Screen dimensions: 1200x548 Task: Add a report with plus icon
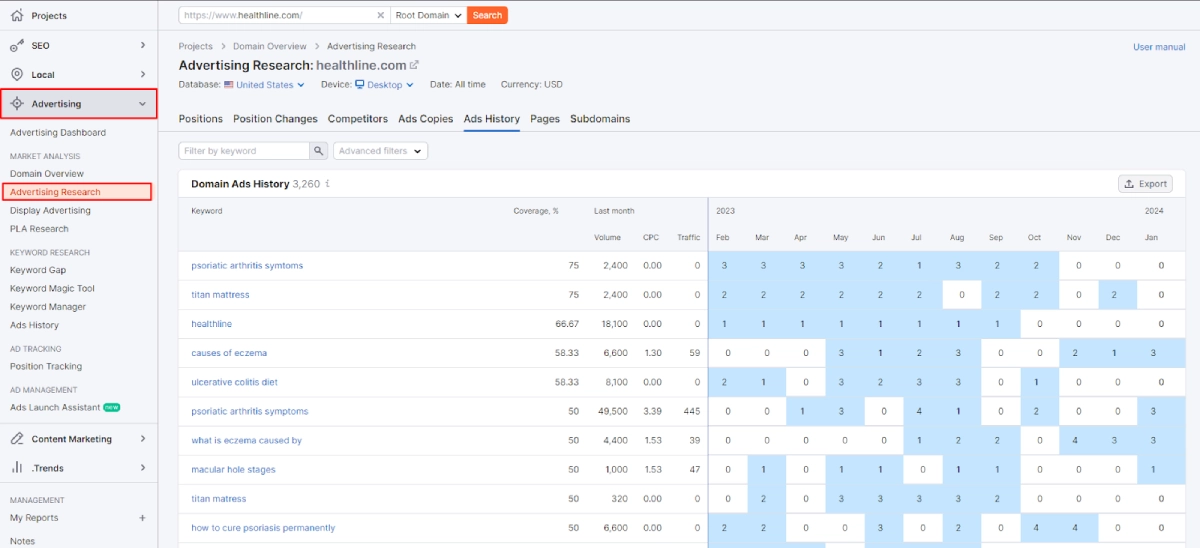(x=142, y=518)
